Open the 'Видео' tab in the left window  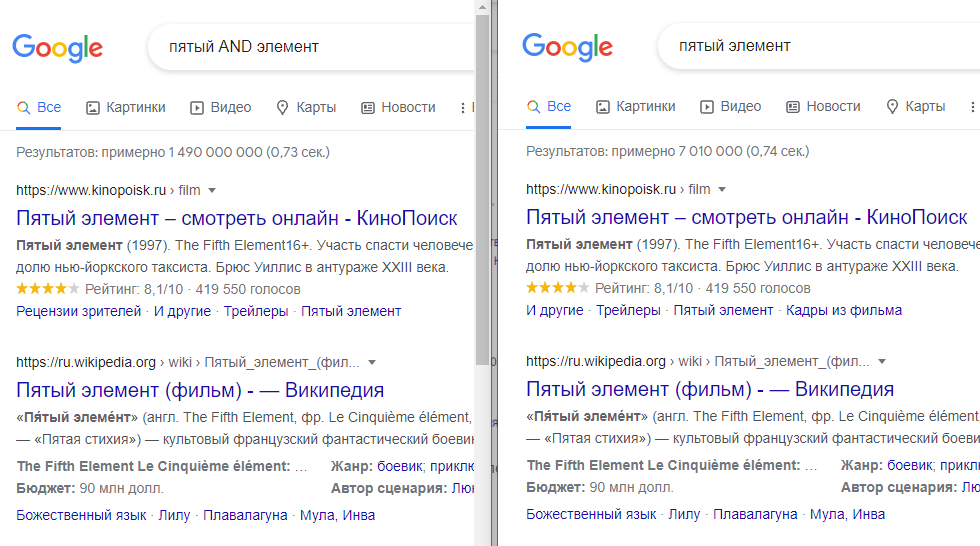[x=221, y=107]
